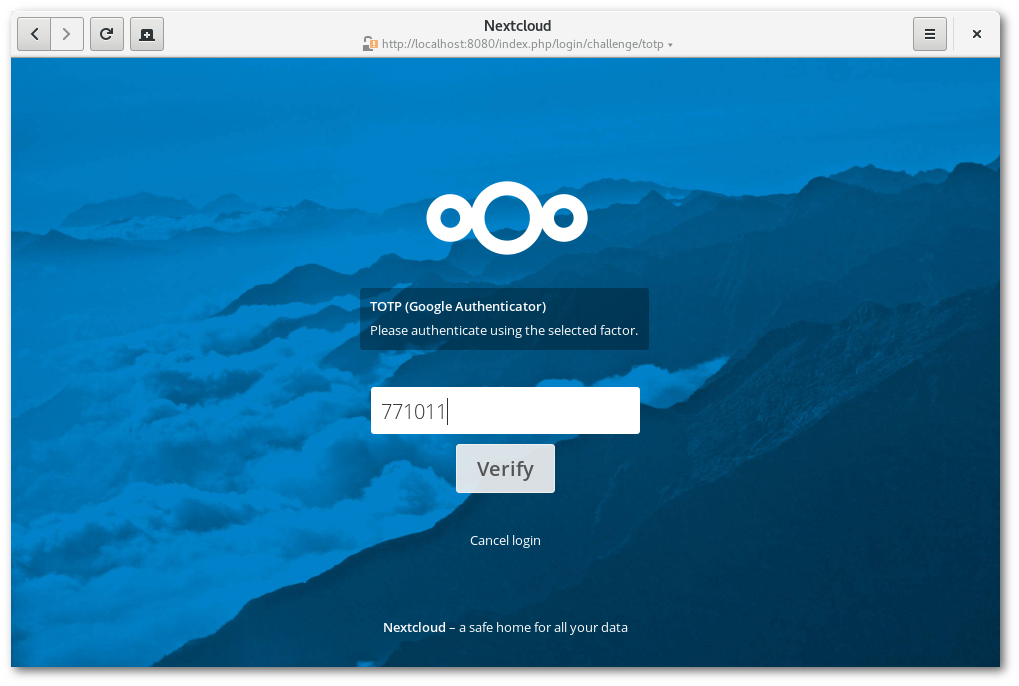Reload the Nextcloud login page
1019x686 pixels.
click(106, 34)
